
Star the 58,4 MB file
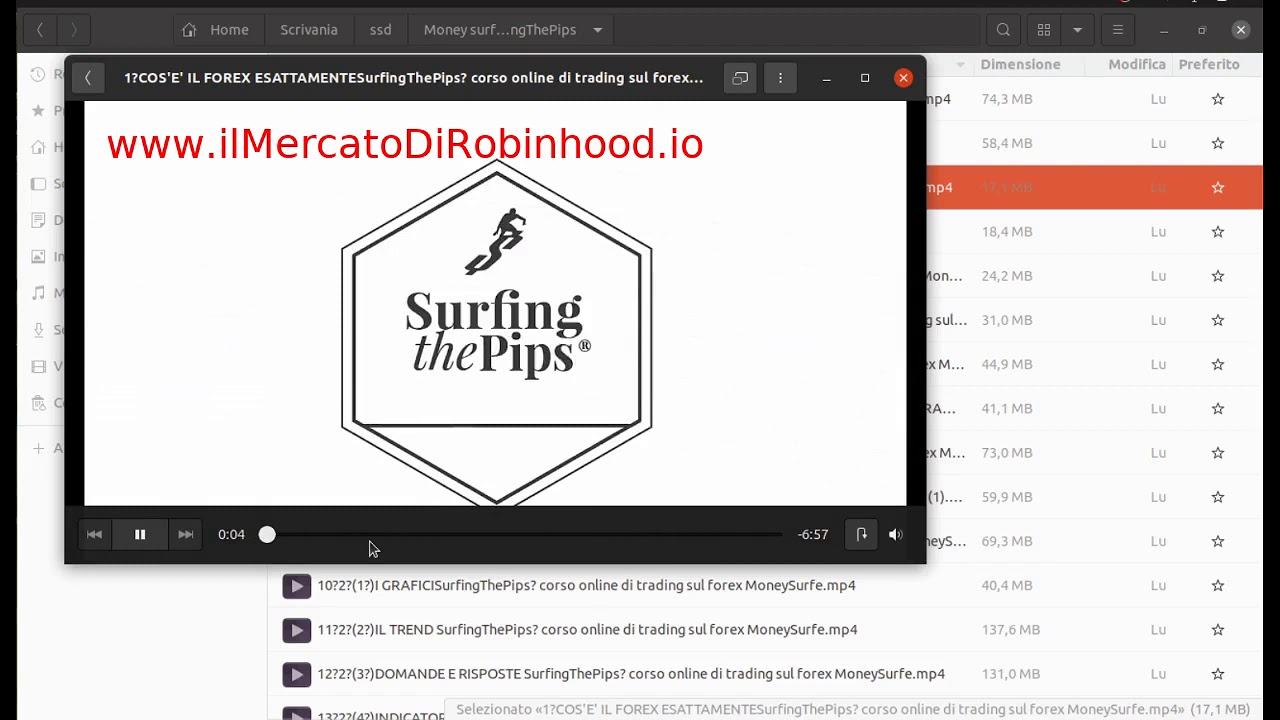point(1218,143)
